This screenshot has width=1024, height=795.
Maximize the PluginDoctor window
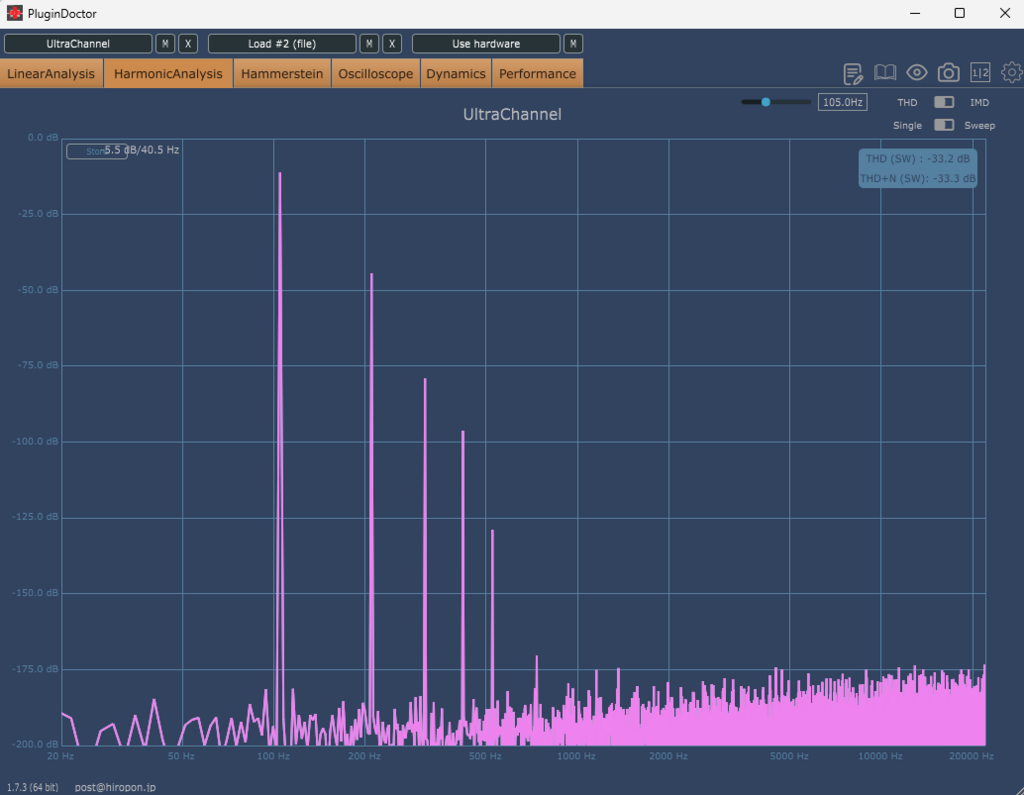pyautogui.click(x=959, y=13)
